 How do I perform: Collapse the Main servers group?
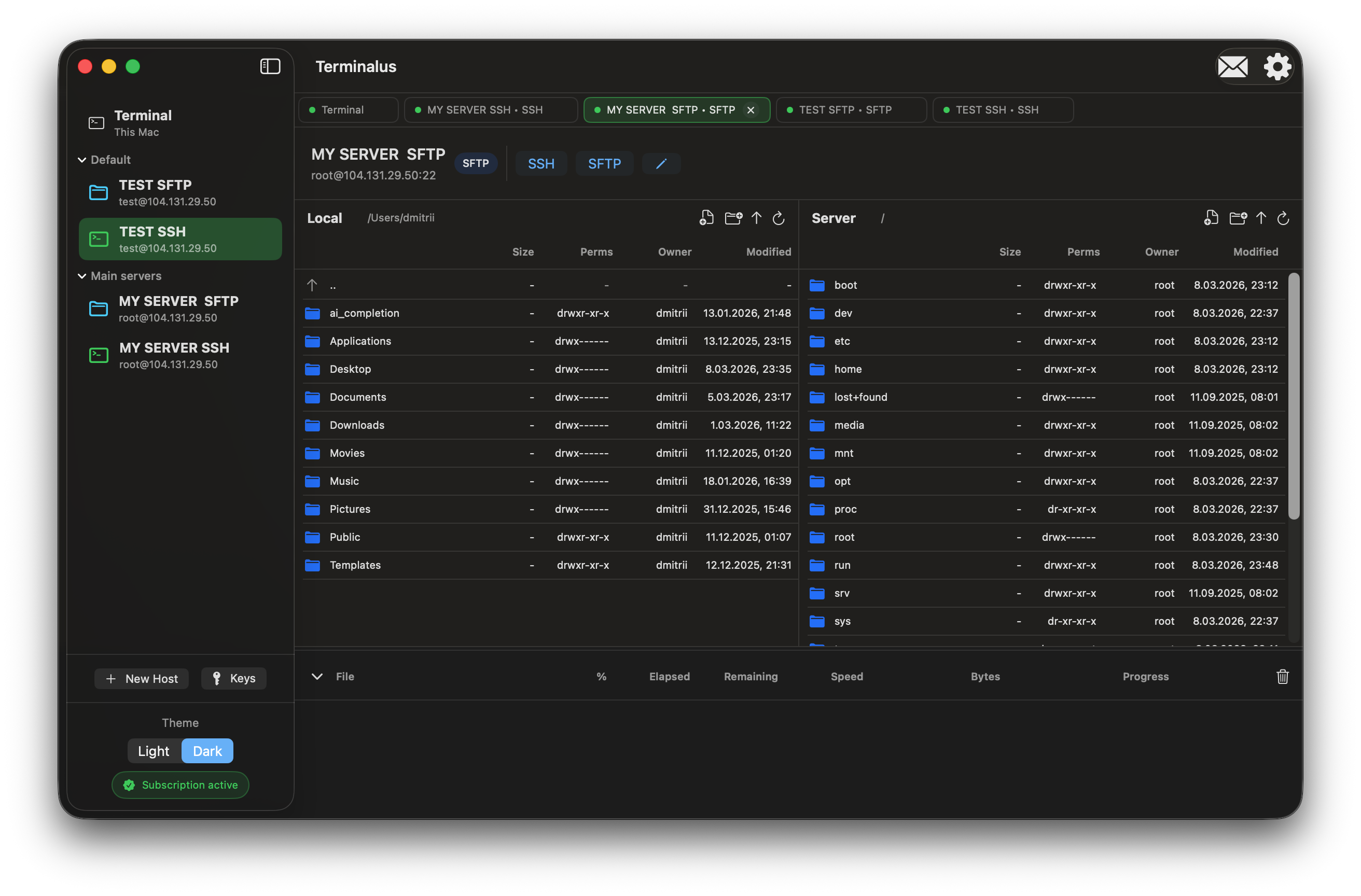[x=82, y=276]
